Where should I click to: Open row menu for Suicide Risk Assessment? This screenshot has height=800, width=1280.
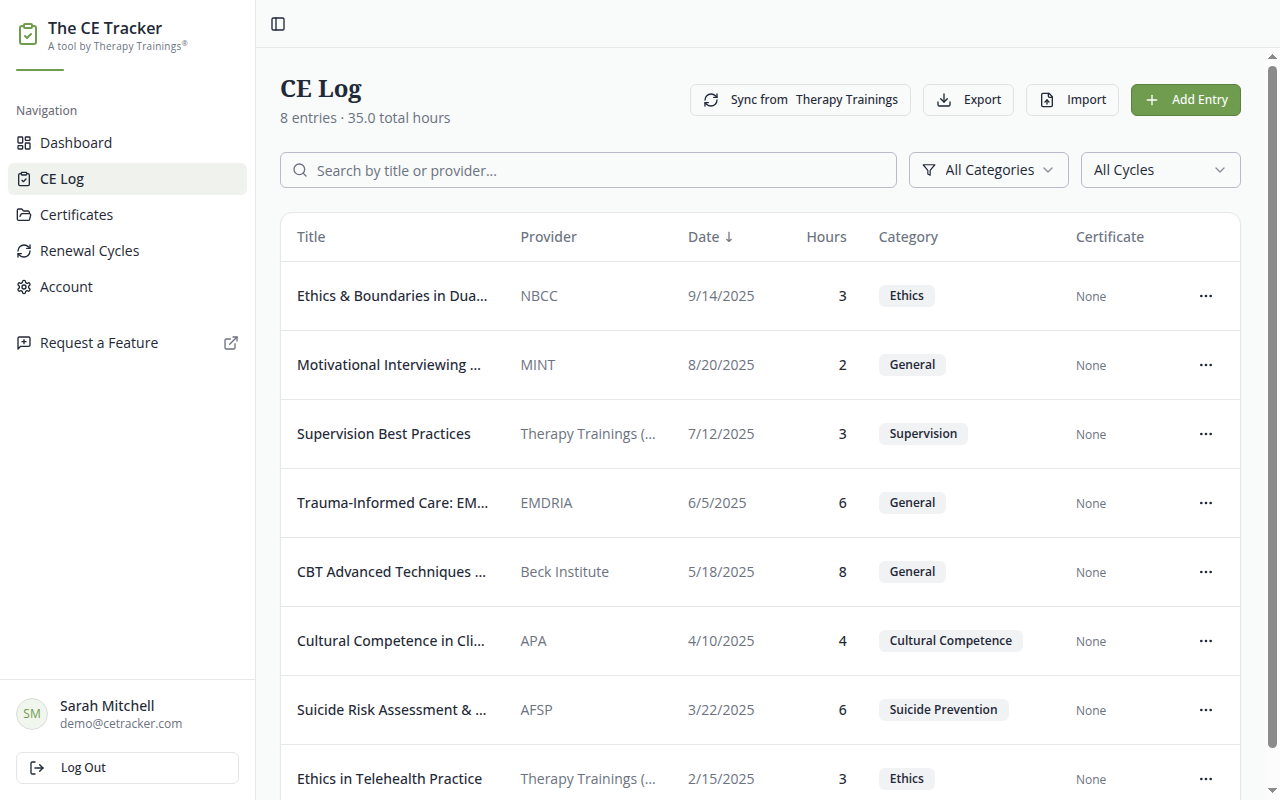[x=1206, y=710]
